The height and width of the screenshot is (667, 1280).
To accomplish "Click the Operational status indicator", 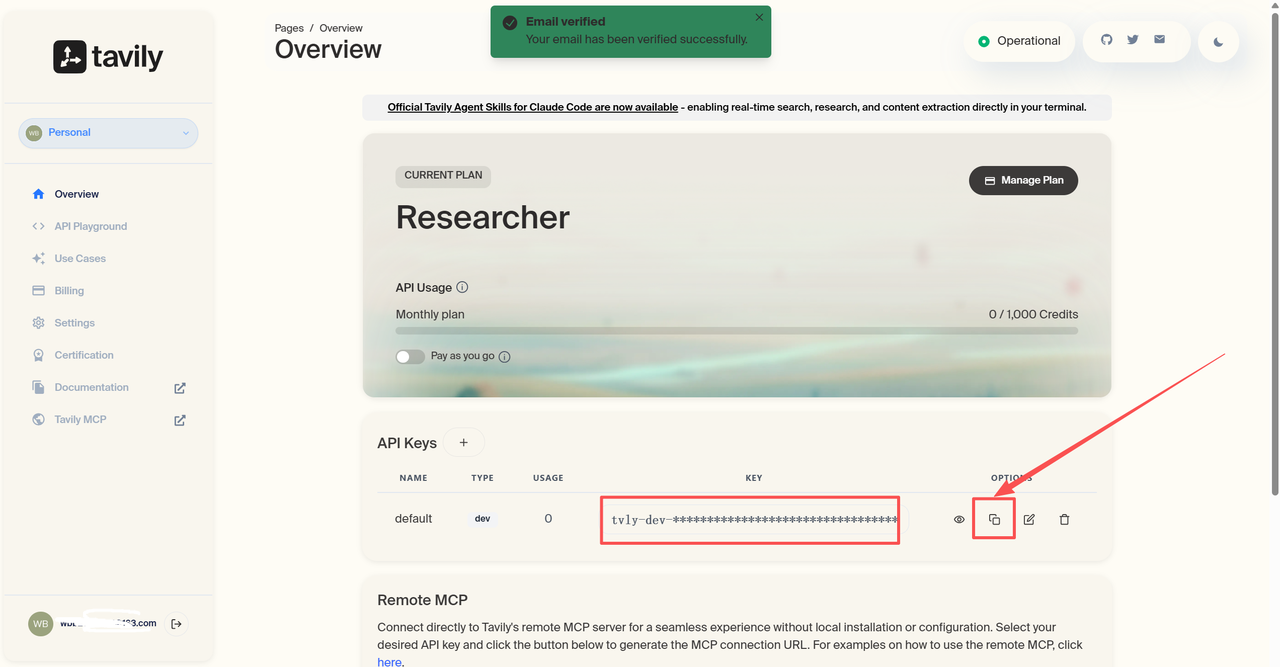I will pyautogui.click(x=1019, y=41).
